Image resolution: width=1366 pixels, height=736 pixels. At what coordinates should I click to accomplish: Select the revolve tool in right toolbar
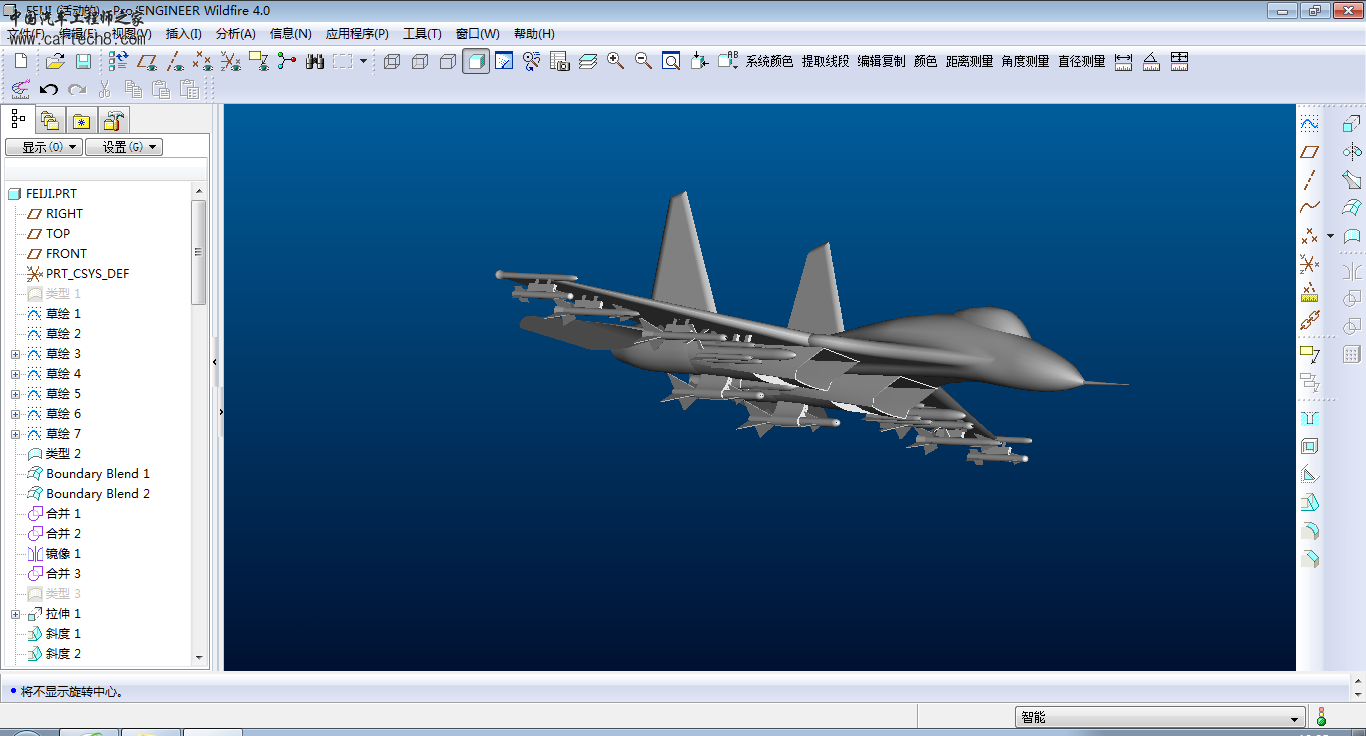coord(1352,152)
